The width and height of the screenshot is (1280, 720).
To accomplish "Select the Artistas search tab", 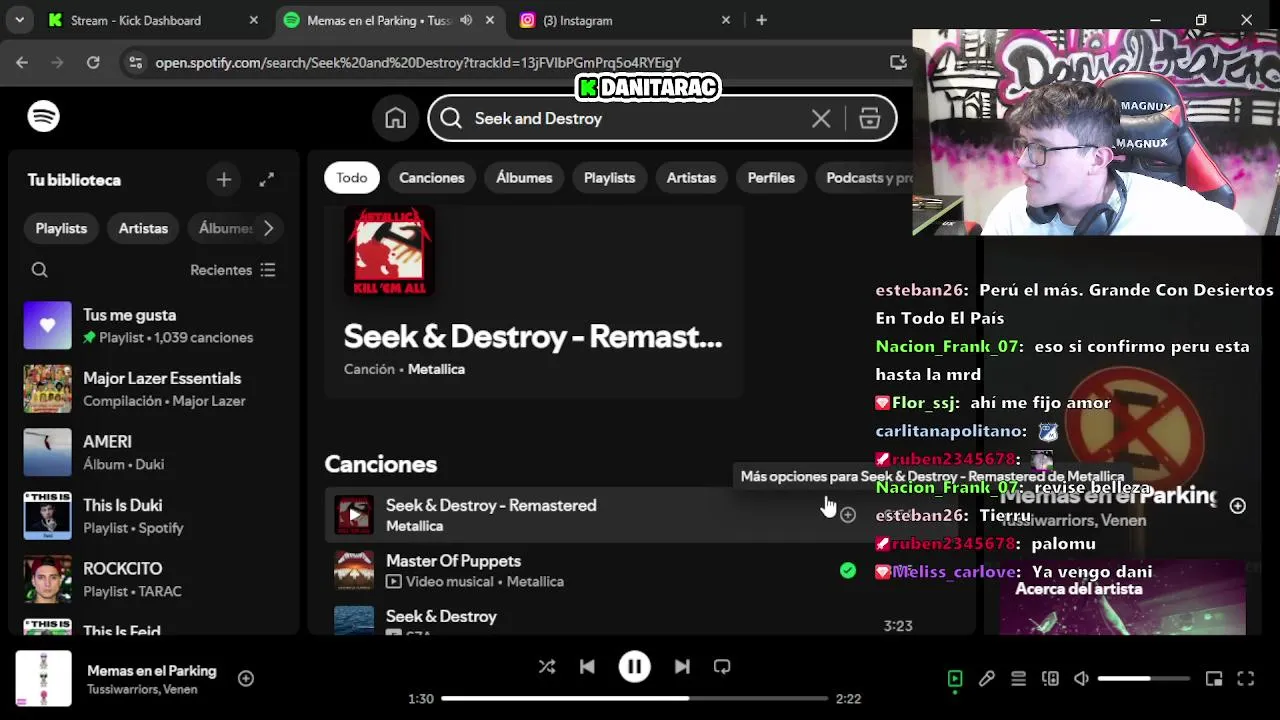I will tap(691, 178).
